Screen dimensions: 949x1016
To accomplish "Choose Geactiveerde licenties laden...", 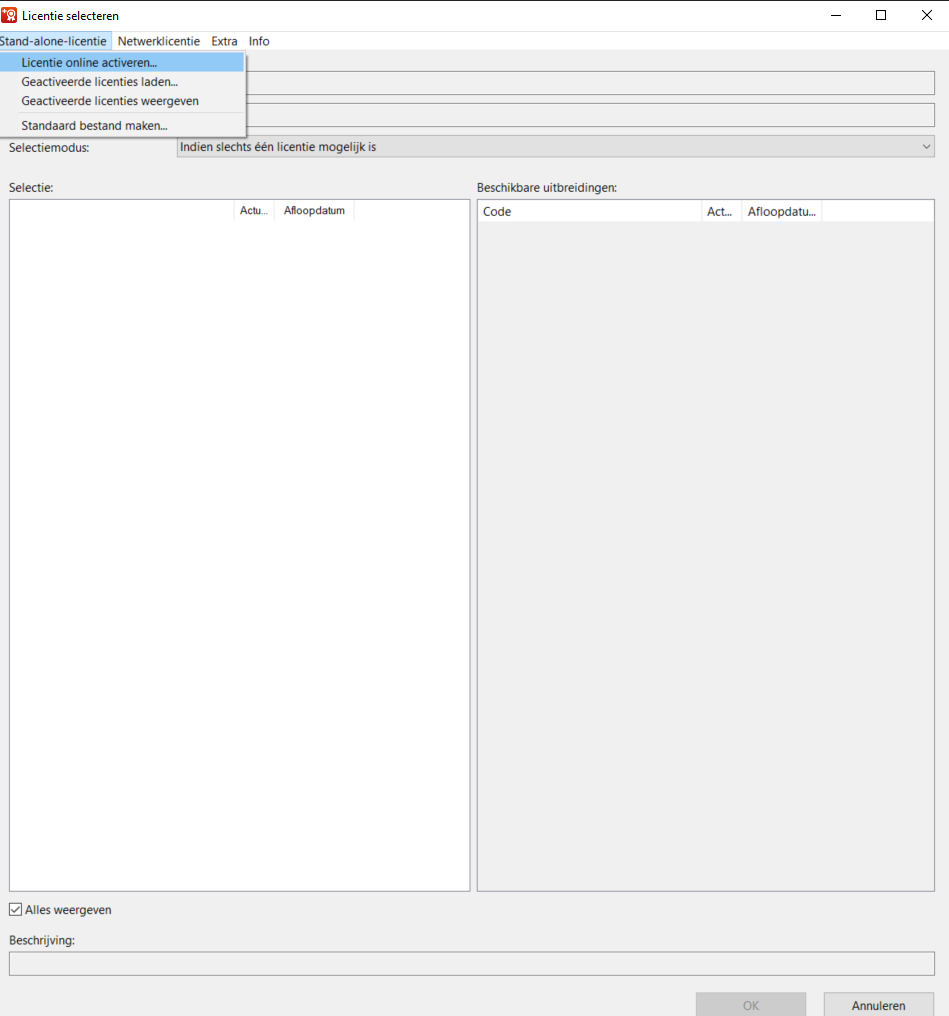I will [122, 82].
